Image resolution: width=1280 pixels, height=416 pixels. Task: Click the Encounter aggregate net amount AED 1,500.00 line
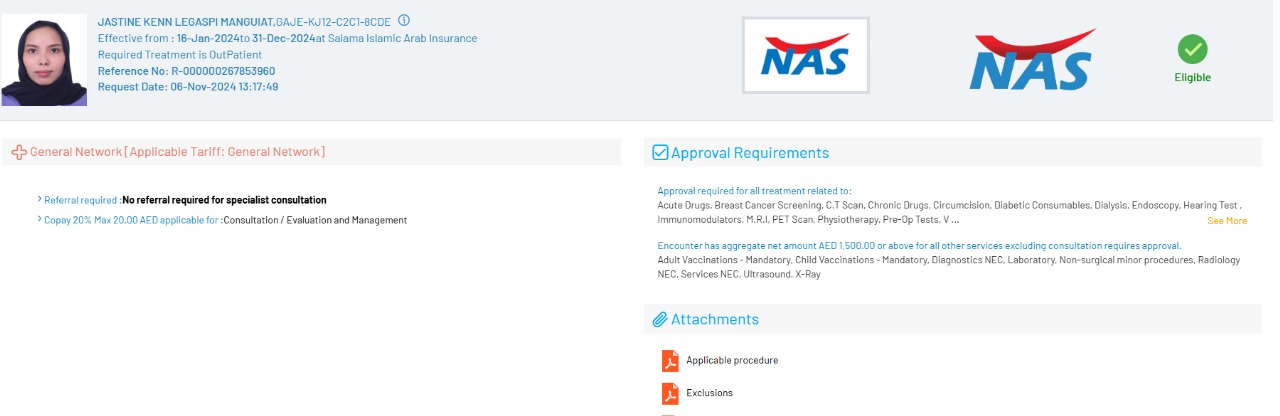coord(919,246)
